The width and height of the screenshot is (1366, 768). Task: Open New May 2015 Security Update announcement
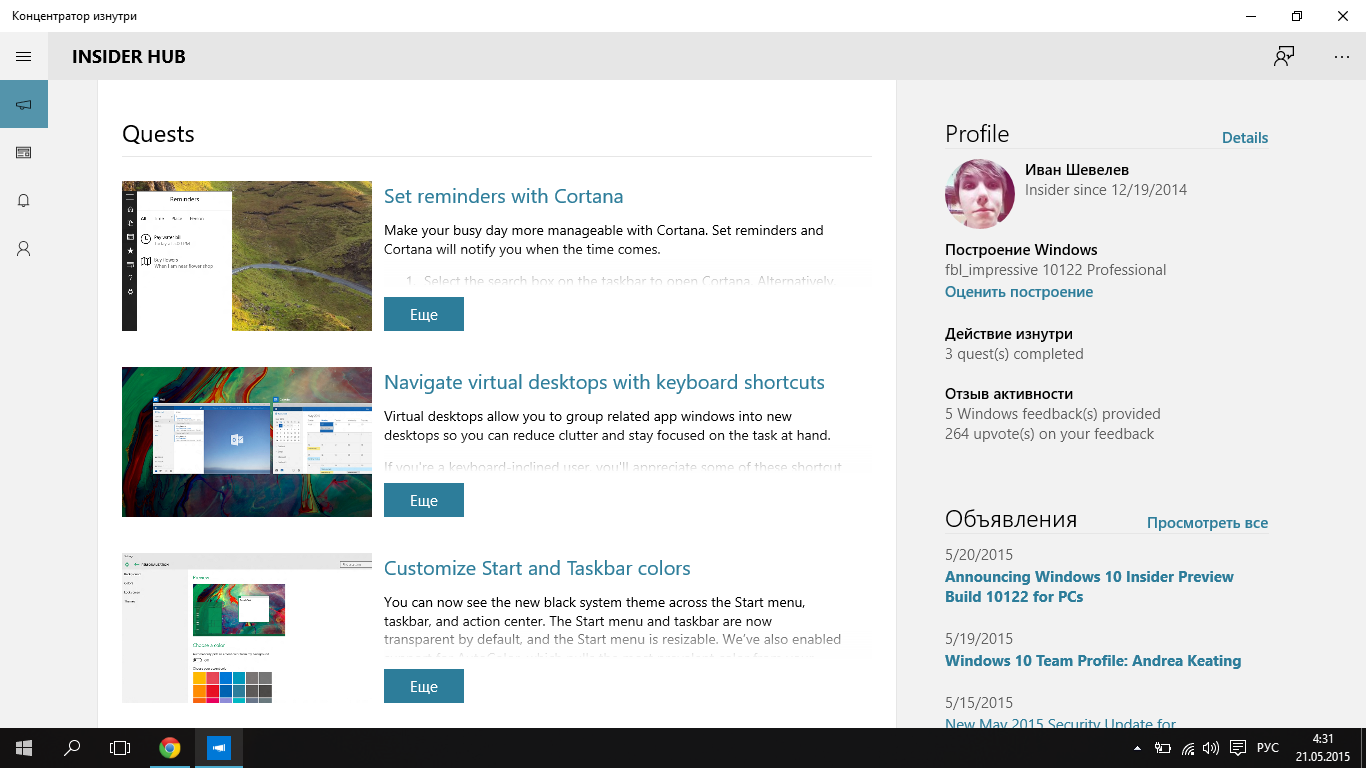(x=1060, y=722)
